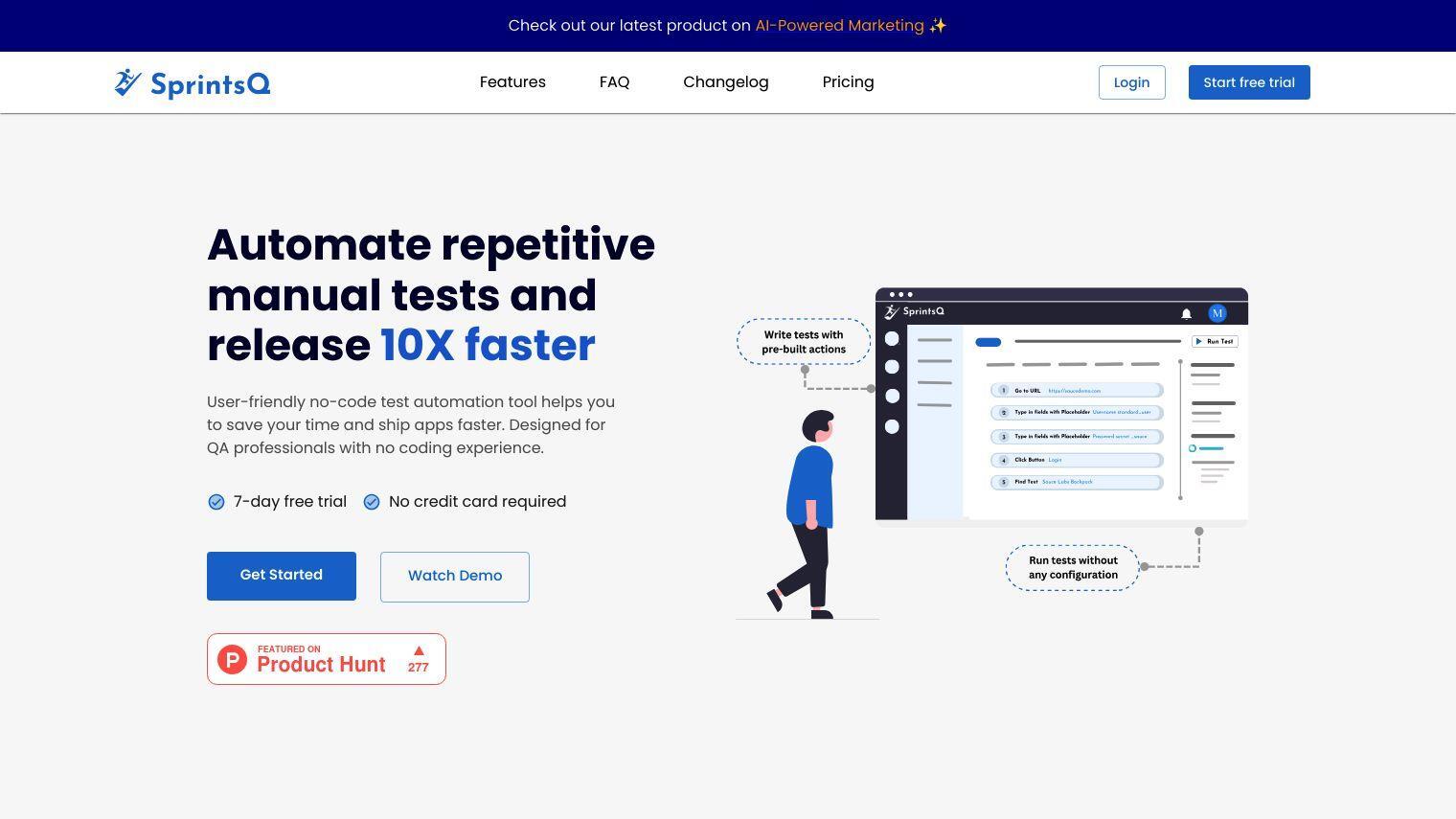Click the '10X faster' headline text

[488, 345]
